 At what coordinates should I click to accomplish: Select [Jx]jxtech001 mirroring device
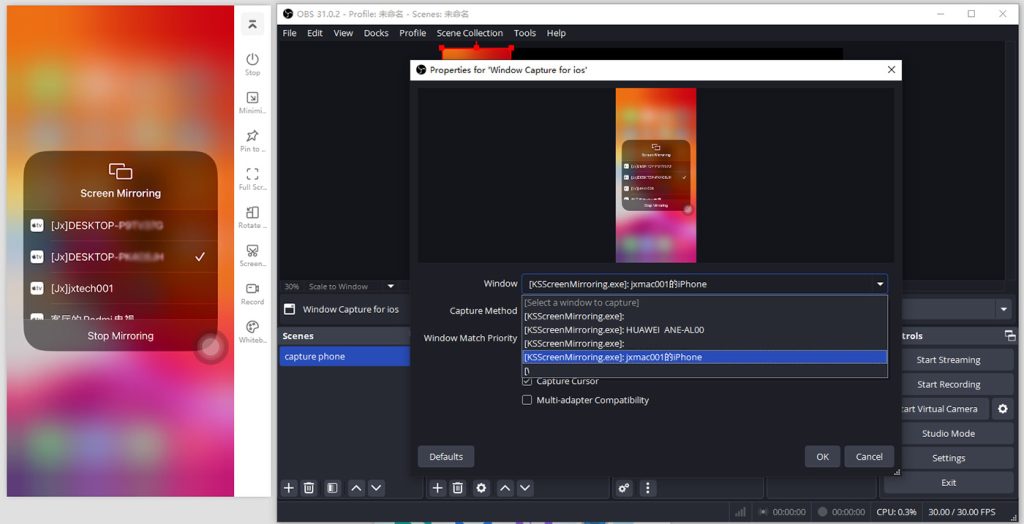(x=121, y=288)
